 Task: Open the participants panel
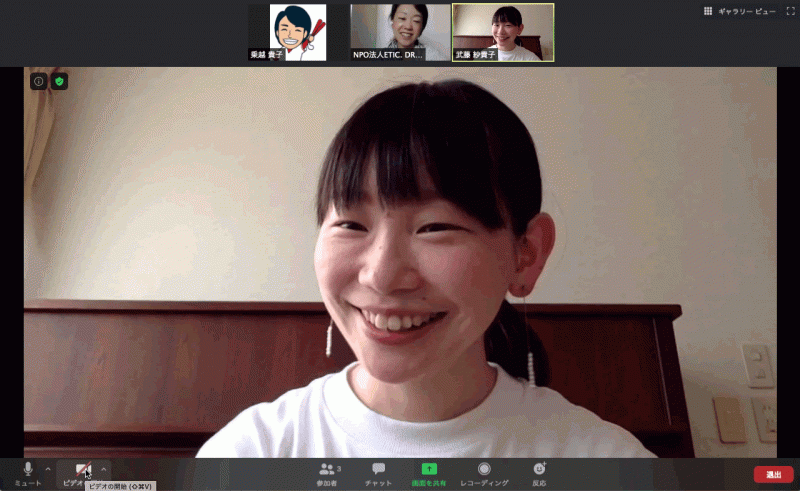[x=329, y=473]
